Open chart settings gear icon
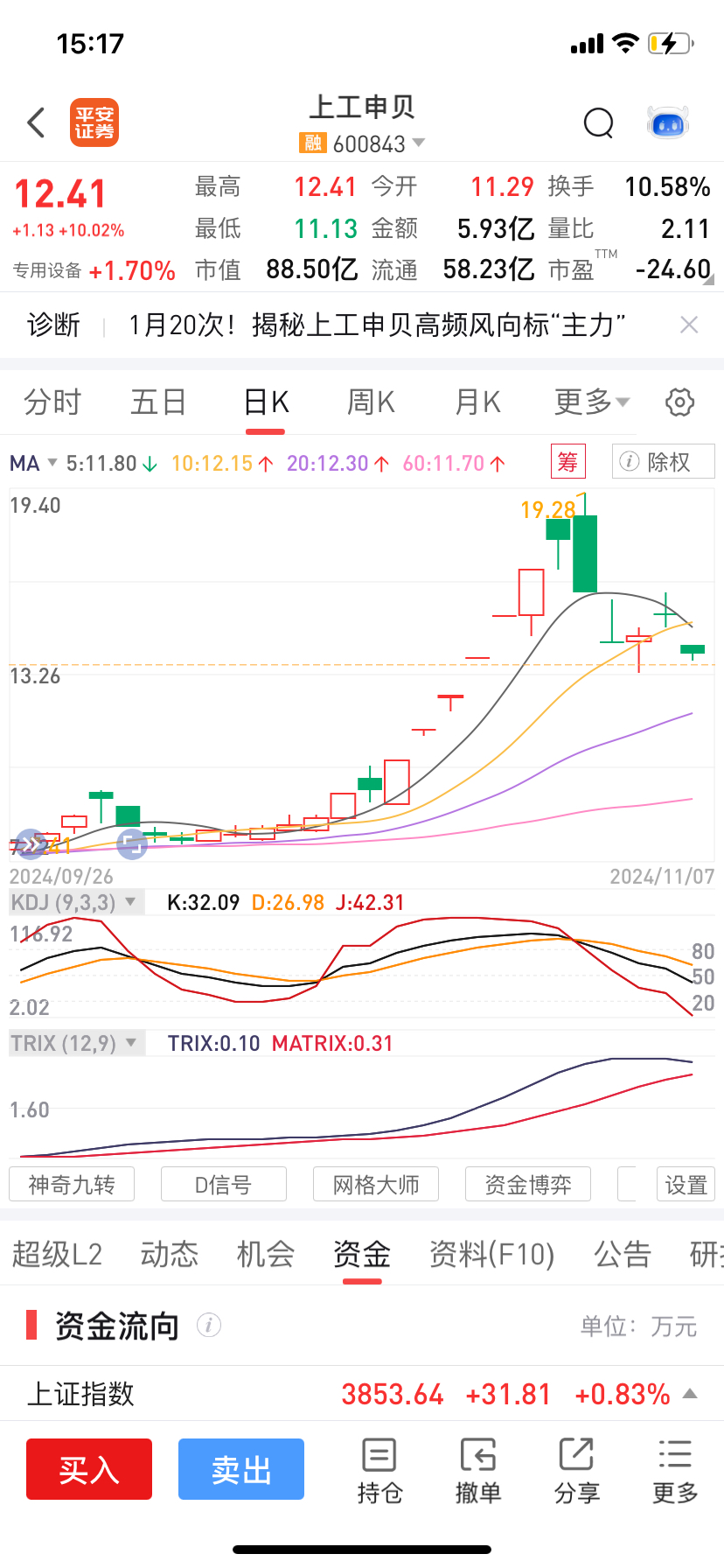Screen dimensions: 724x1568 [680, 402]
